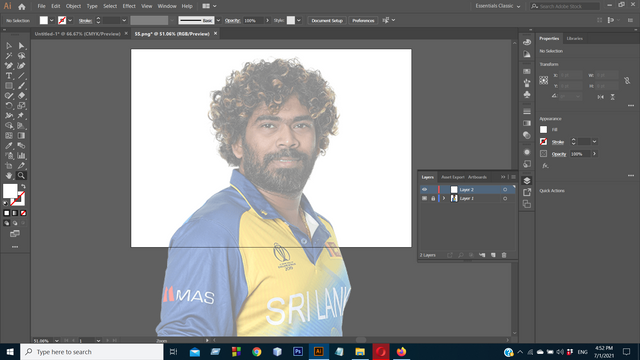Viewport: 640px width, 360px height.
Task: Toggle constrain width and height proportions
Action: pos(627,81)
